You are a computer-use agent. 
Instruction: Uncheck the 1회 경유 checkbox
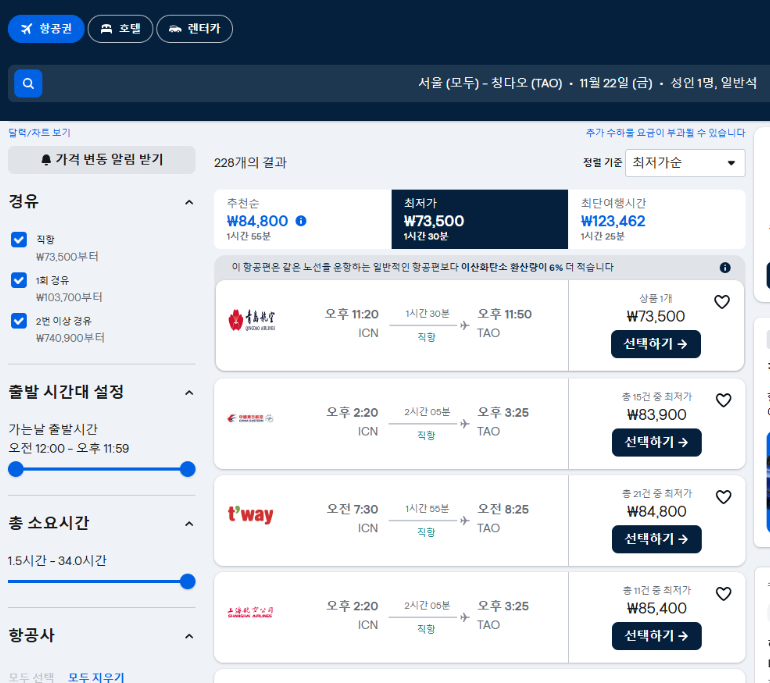(19, 280)
